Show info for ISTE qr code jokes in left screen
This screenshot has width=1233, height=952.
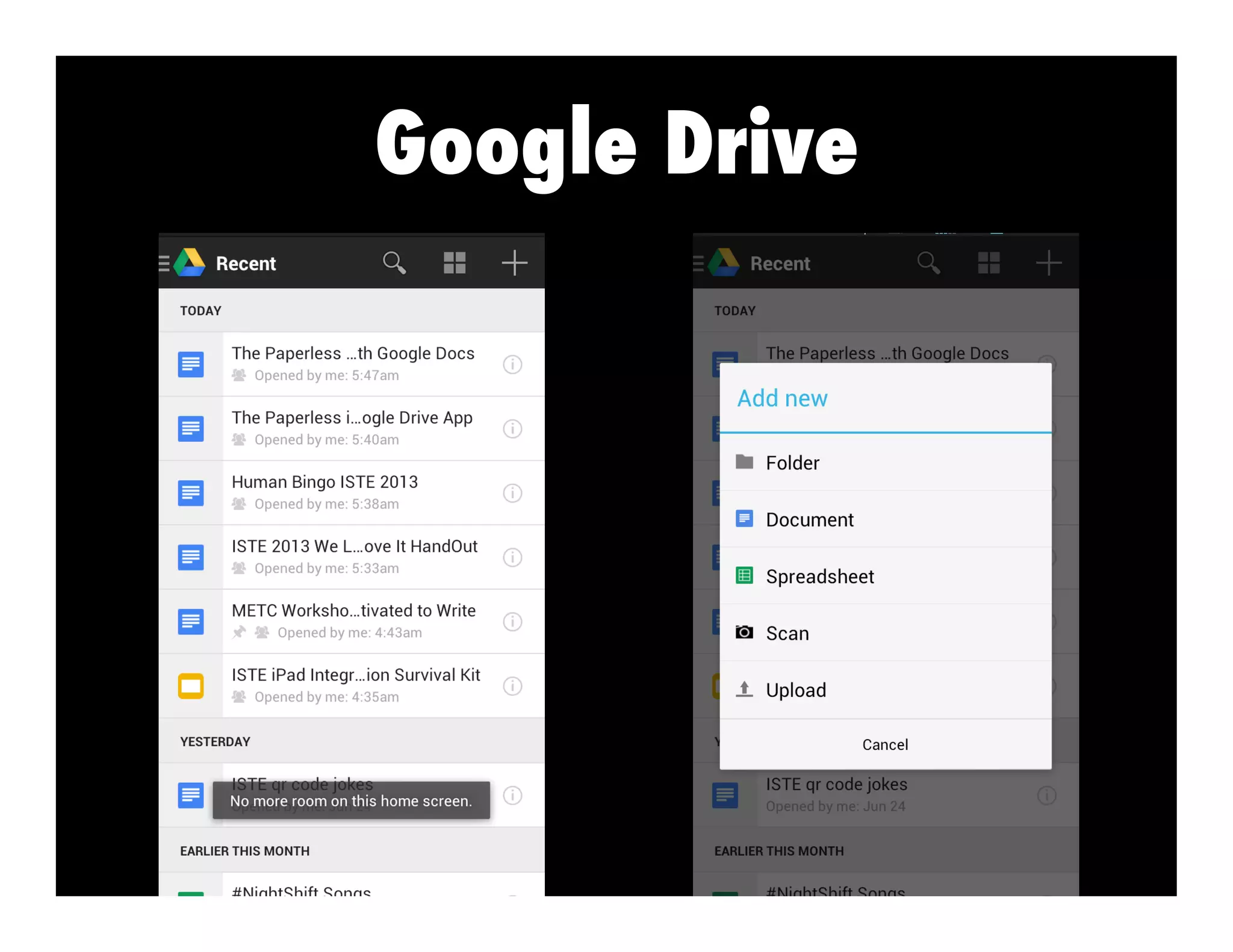[x=512, y=796]
